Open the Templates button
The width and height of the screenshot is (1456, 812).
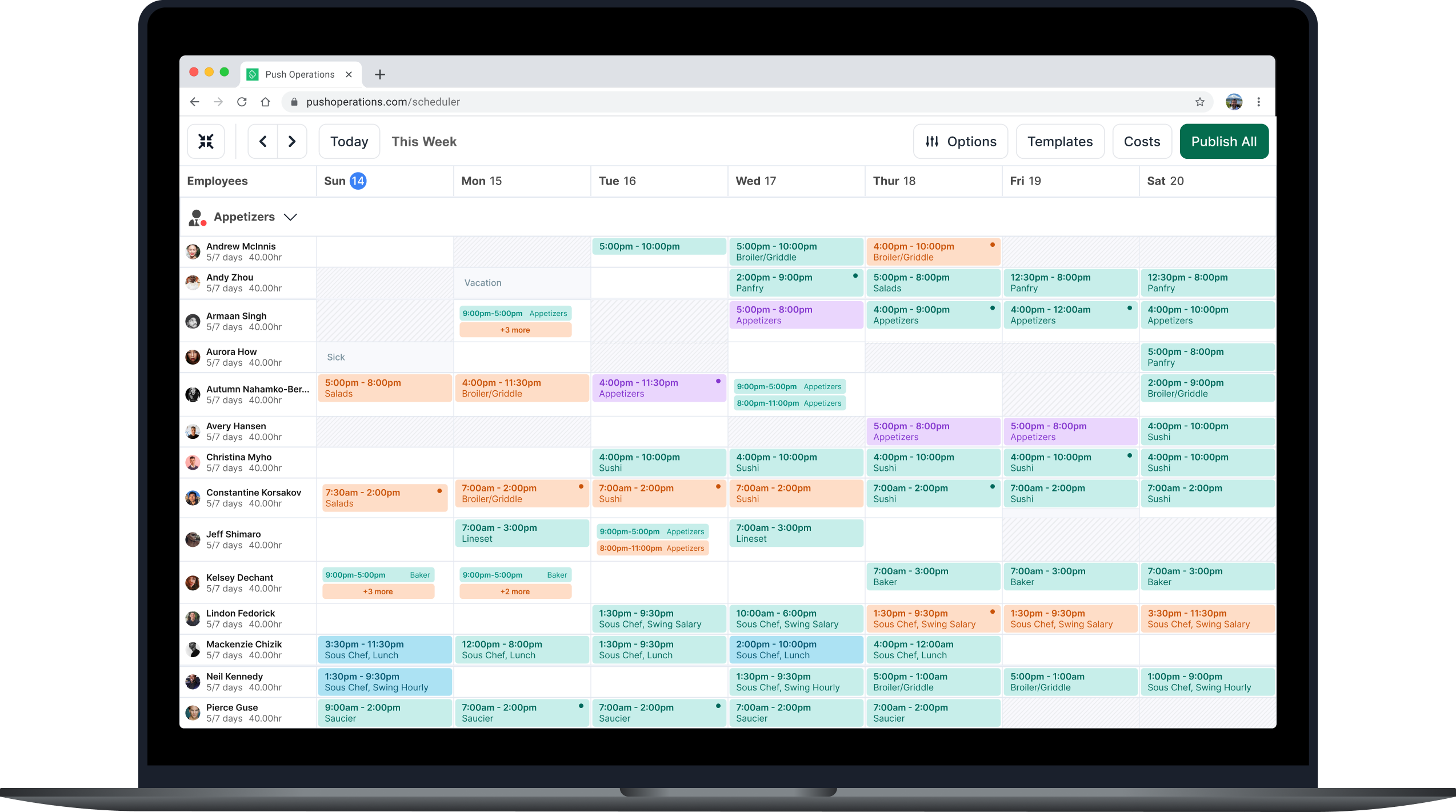click(1059, 141)
